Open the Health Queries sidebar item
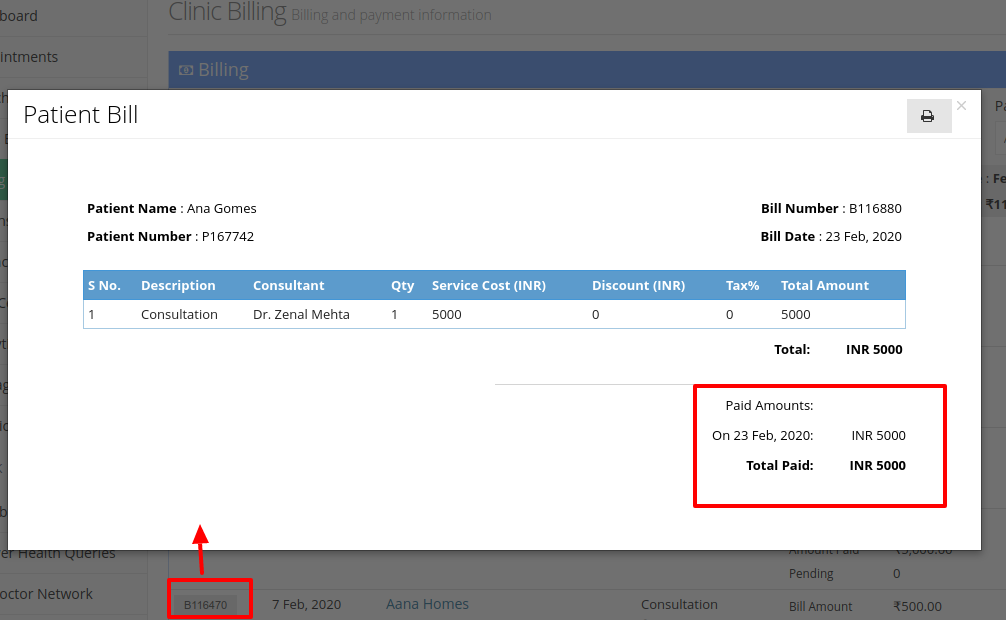 (58, 554)
